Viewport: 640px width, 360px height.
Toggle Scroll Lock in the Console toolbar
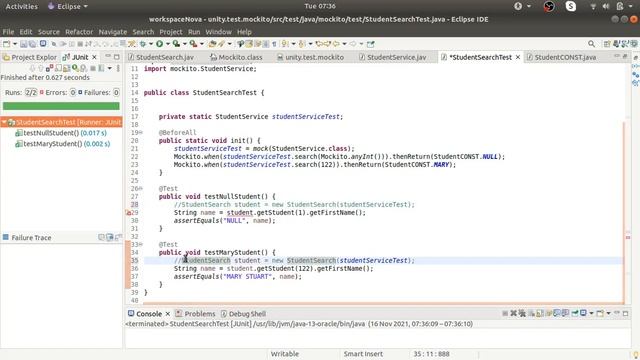540,313
